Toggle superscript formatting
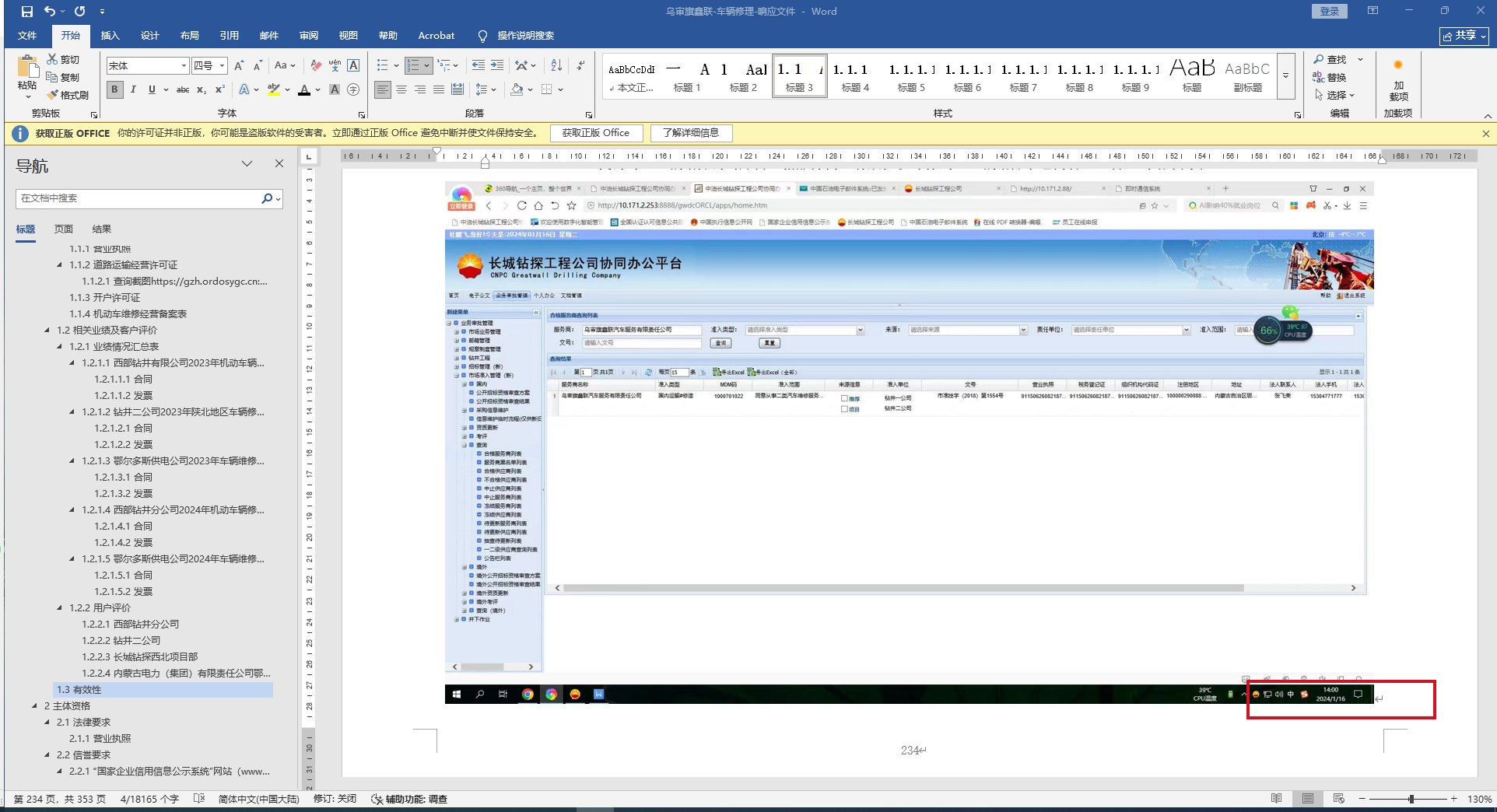This screenshot has width=1497, height=812. [220, 89]
